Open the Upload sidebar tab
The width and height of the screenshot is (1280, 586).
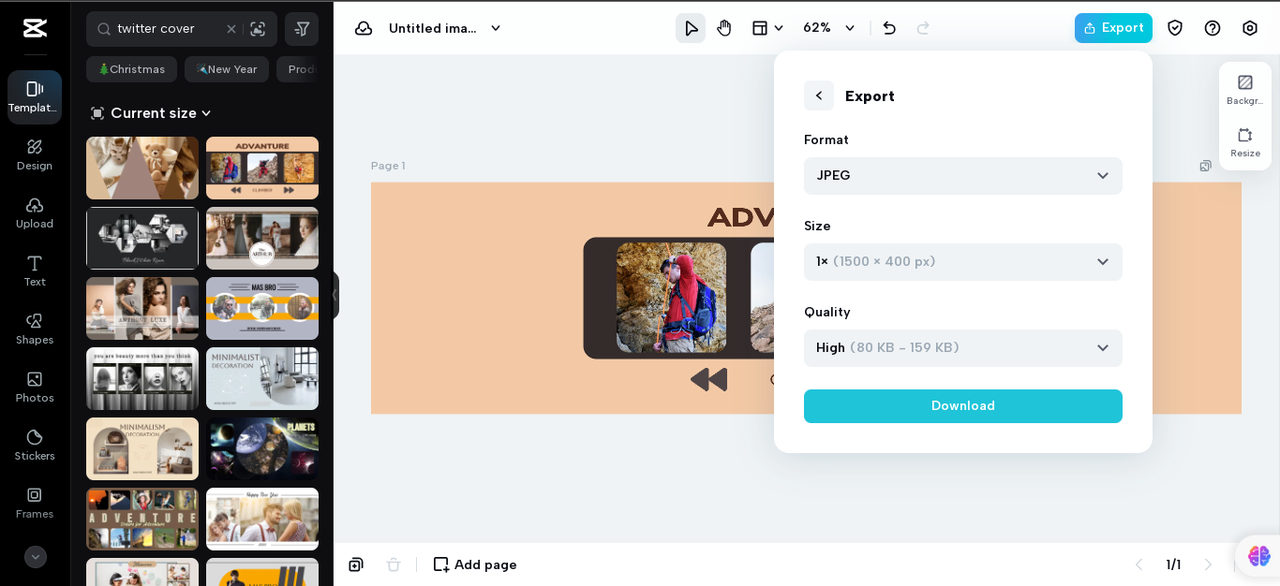[x=35, y=213]
